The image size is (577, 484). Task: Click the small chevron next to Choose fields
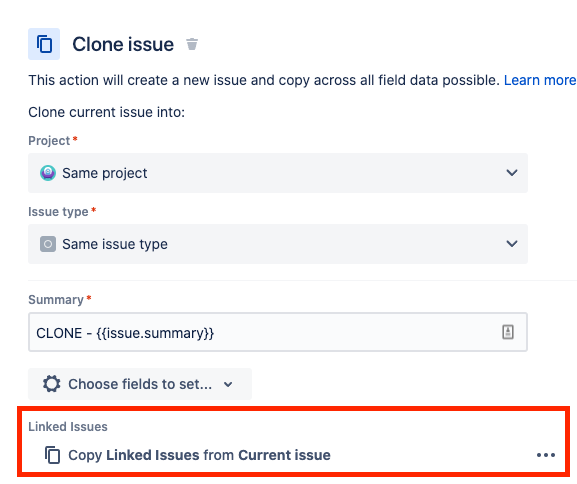pos(228,384)
